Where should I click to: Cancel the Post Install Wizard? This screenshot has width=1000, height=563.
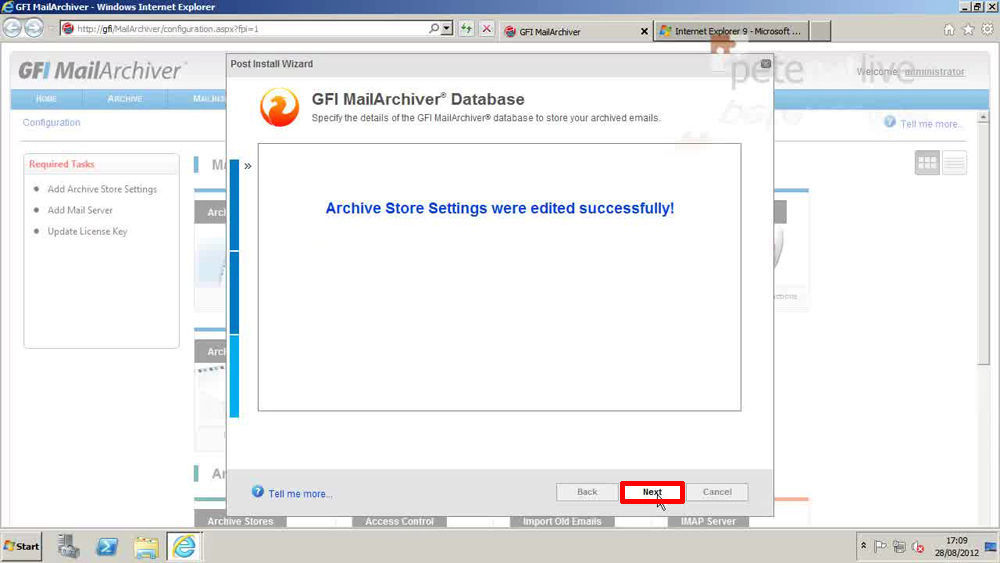point(717,492)
